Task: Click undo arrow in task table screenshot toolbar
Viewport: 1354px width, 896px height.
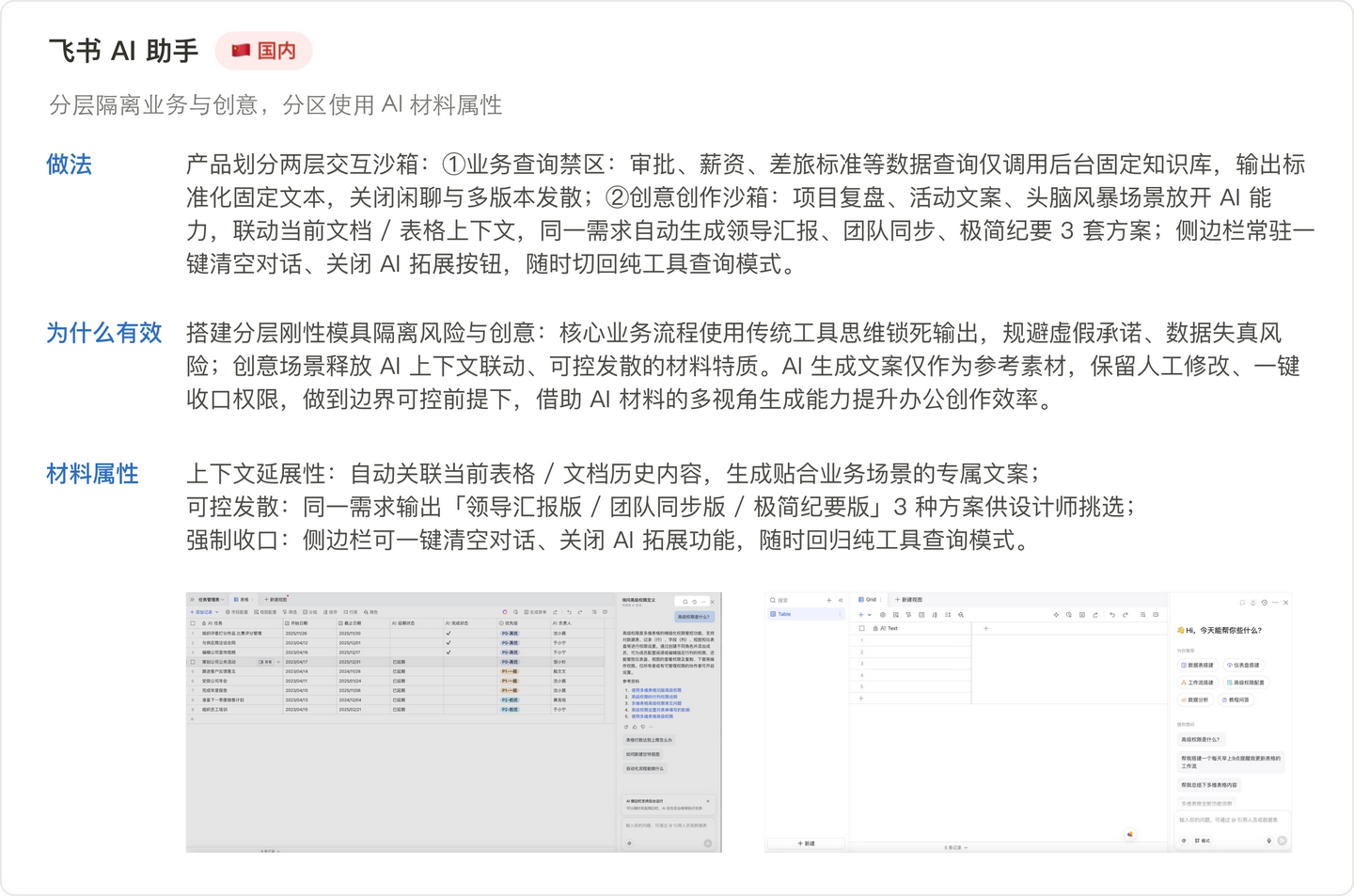Action: click(569, 612)
